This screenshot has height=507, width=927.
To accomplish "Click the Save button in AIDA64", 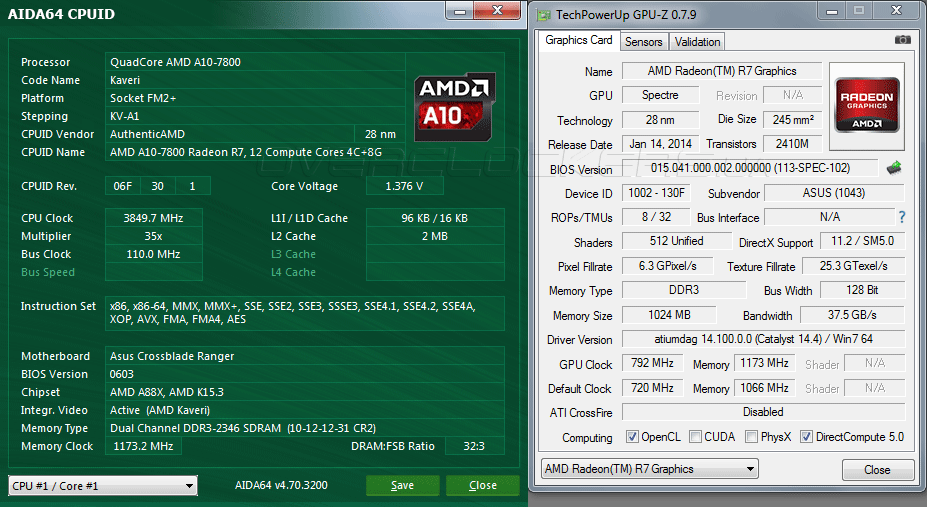I will tap(403, 486).
